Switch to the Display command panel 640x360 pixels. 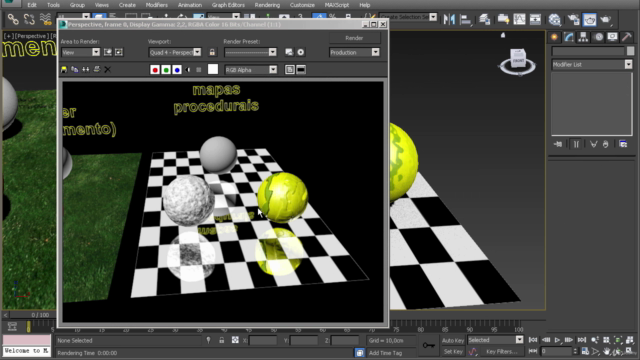[x=613, y=37]
